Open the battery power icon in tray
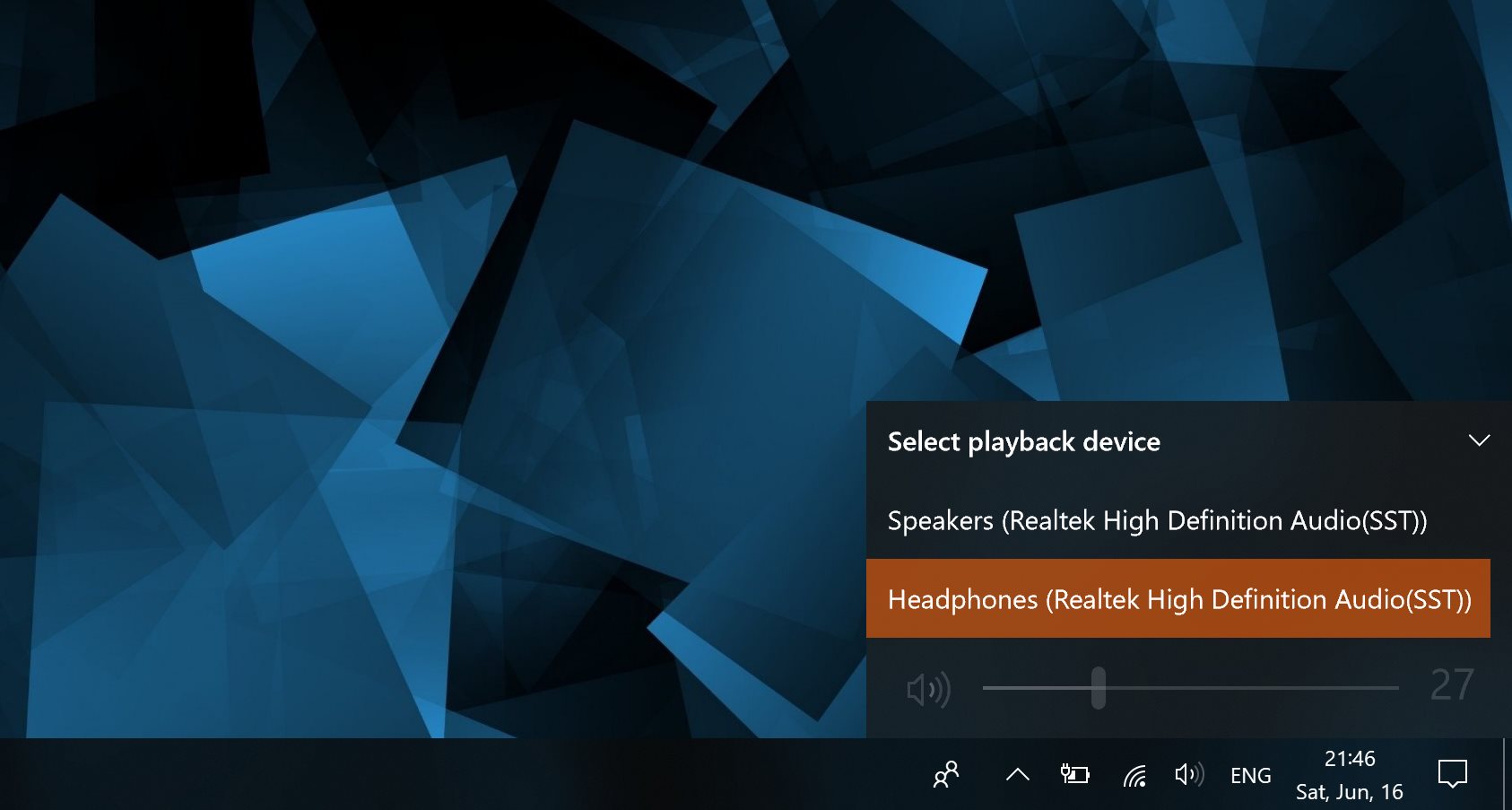 pos(1074,774)
